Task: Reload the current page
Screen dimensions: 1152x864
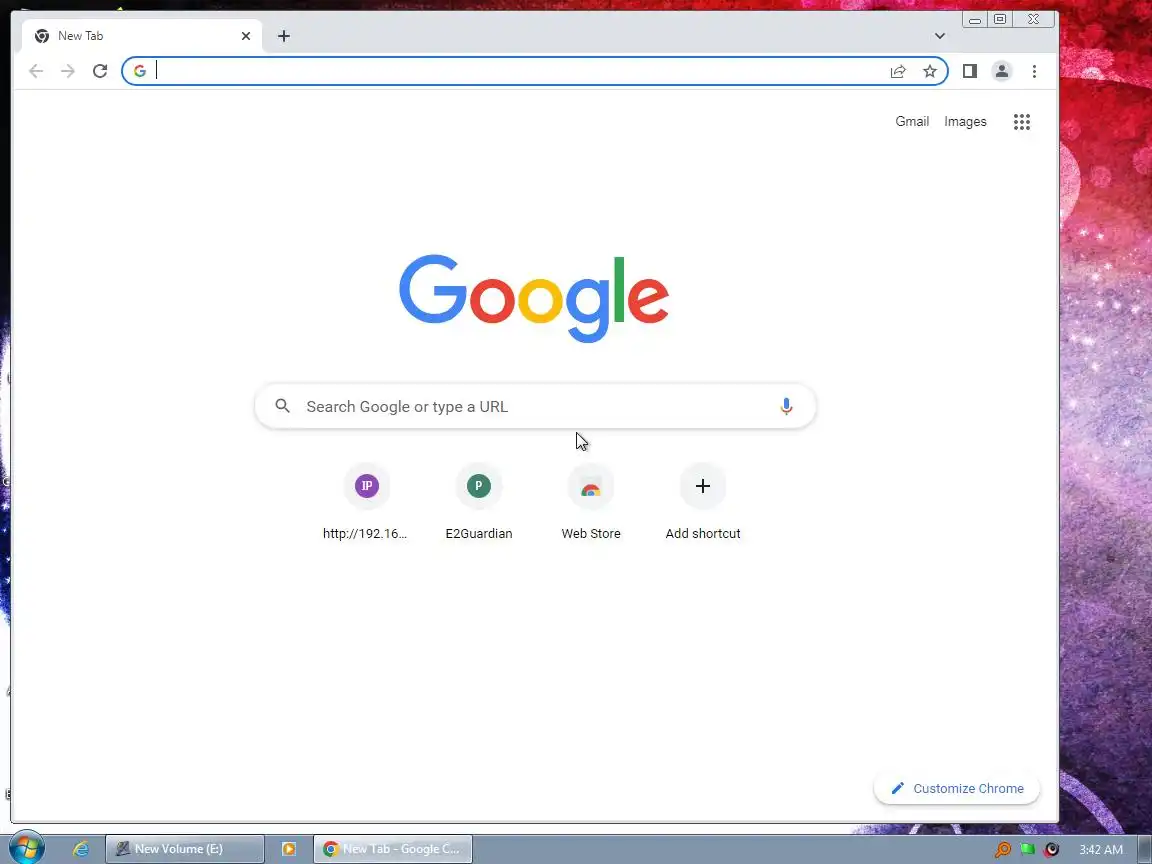Action: [x=100, y=71]
